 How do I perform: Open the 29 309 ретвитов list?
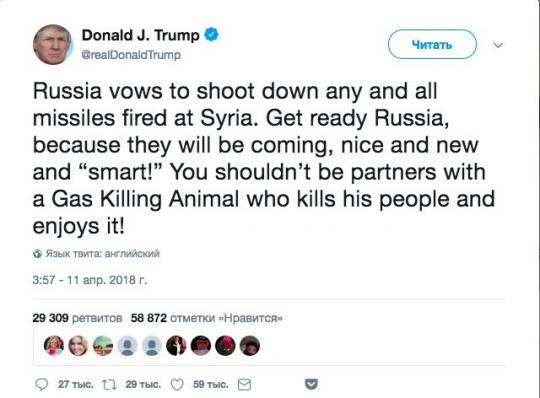[x=77, y=318]
